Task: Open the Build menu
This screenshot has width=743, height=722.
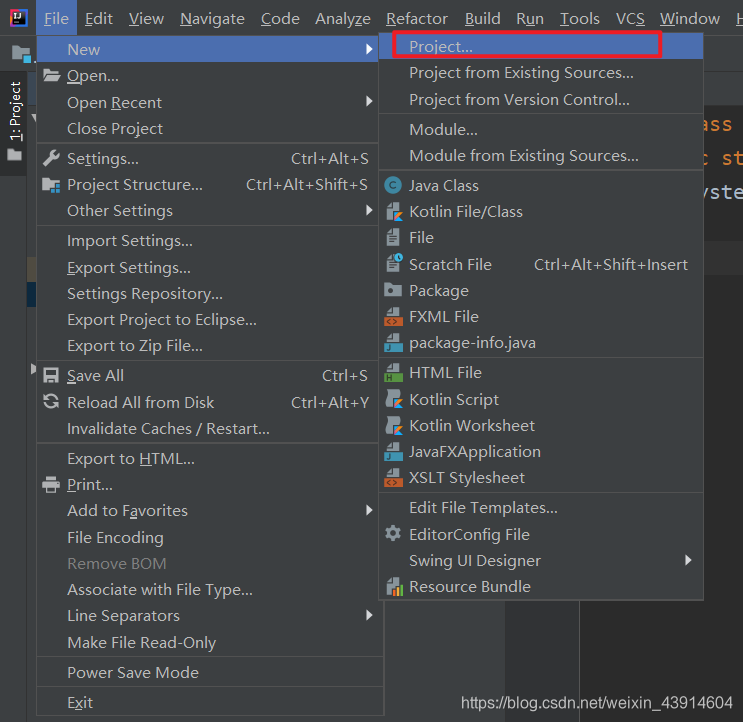Action: 482,18
